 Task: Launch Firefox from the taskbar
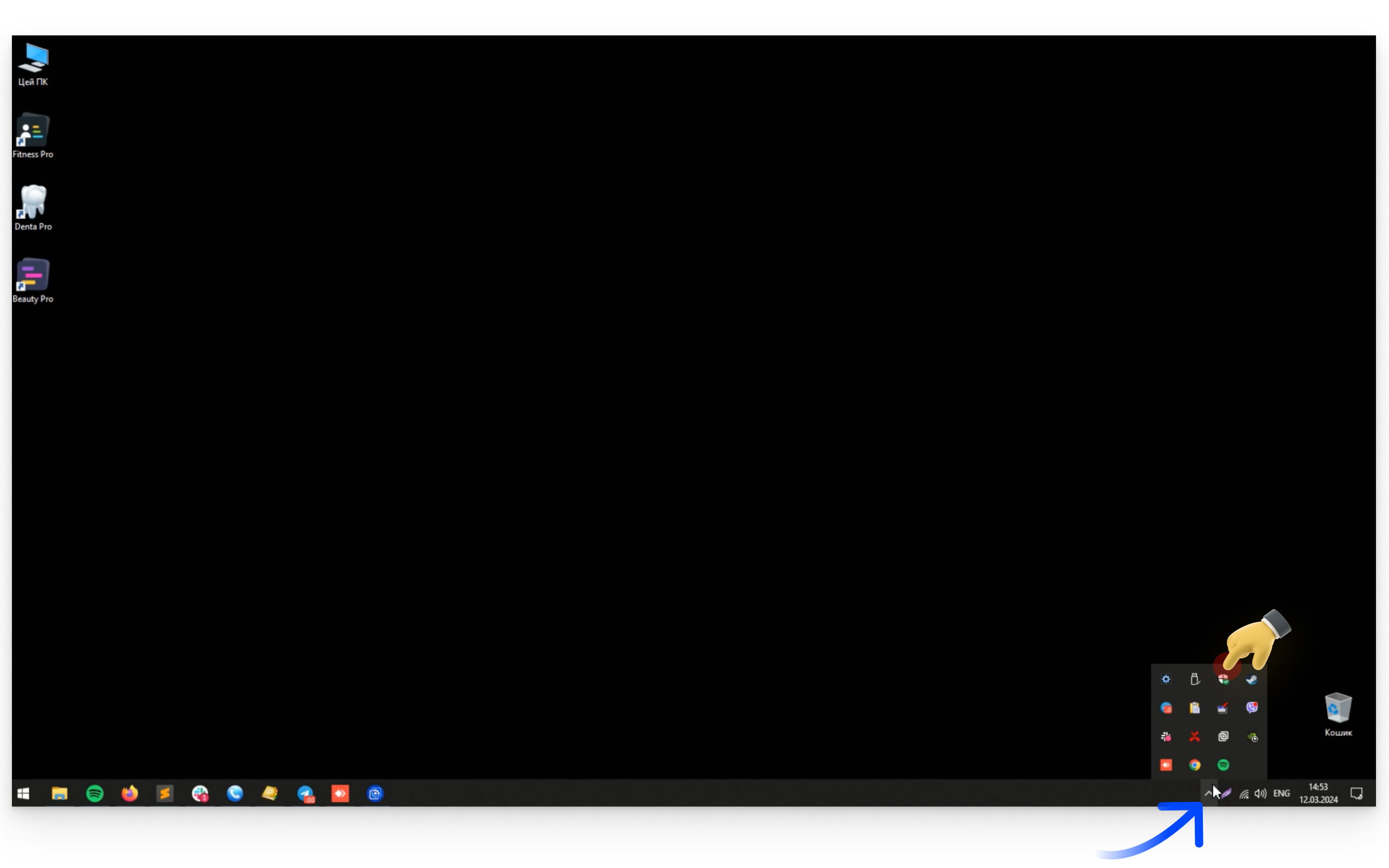130,793
